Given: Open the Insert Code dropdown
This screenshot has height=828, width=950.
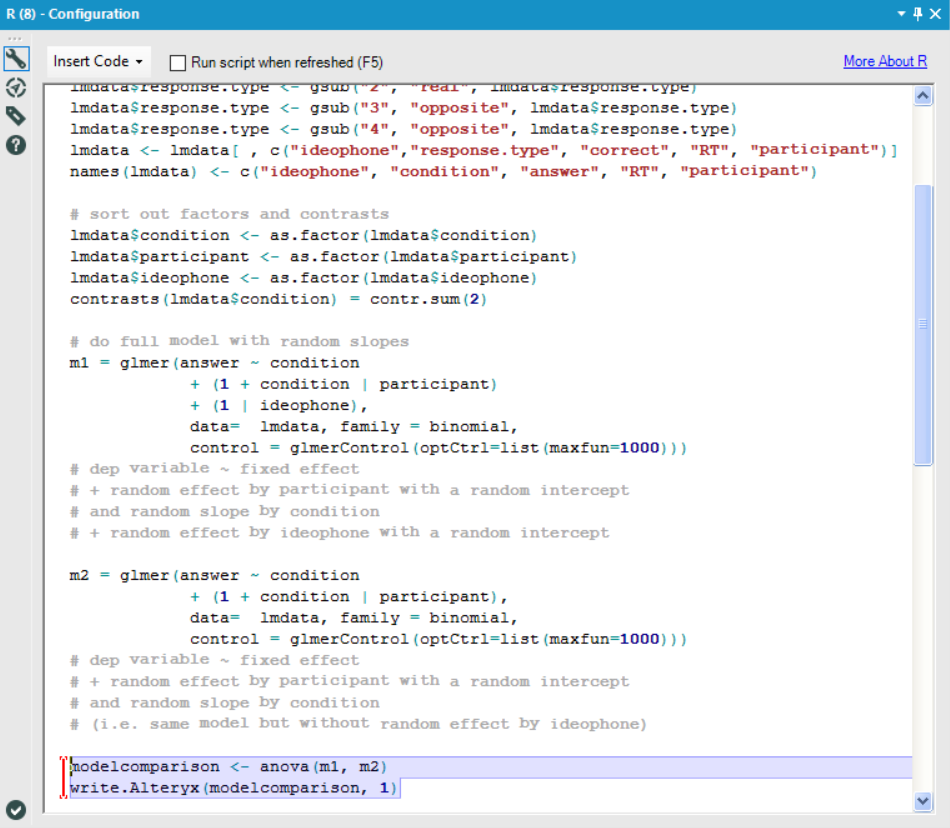Looking at the screenshot, I should tap(97, 61).
